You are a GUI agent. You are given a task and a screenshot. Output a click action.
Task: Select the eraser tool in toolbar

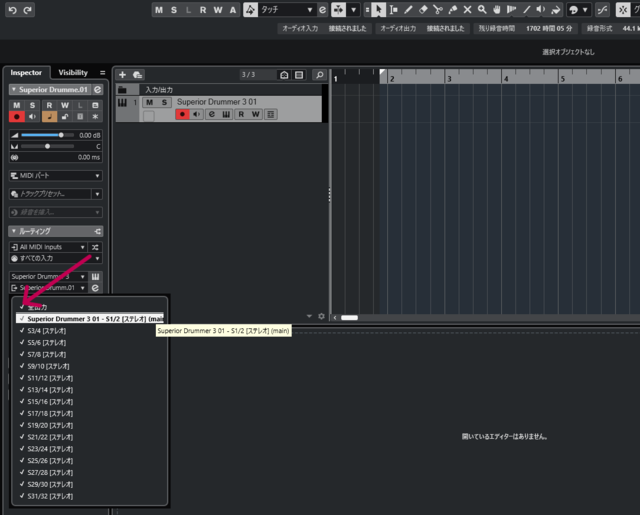pos(423,10)
